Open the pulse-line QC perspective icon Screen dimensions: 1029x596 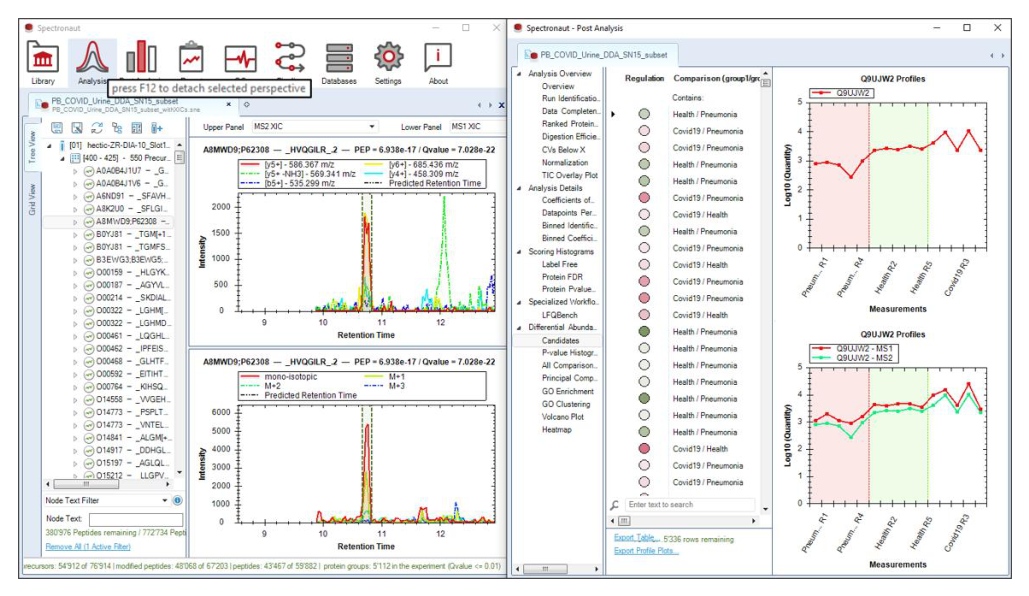[240, 59]
